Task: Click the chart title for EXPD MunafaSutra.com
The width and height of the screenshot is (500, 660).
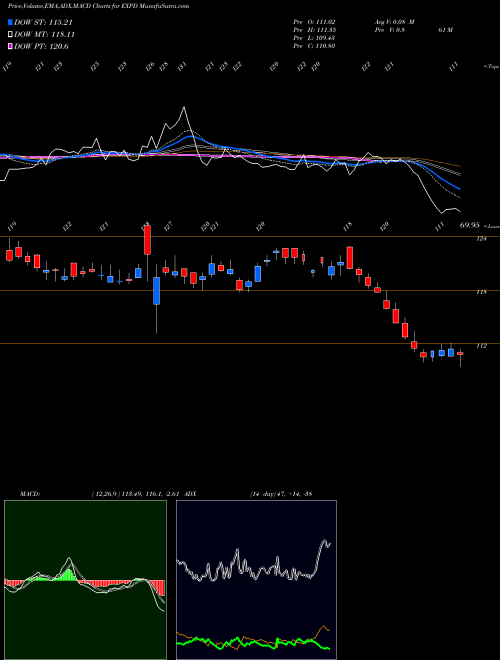Action: click(98, 6)
